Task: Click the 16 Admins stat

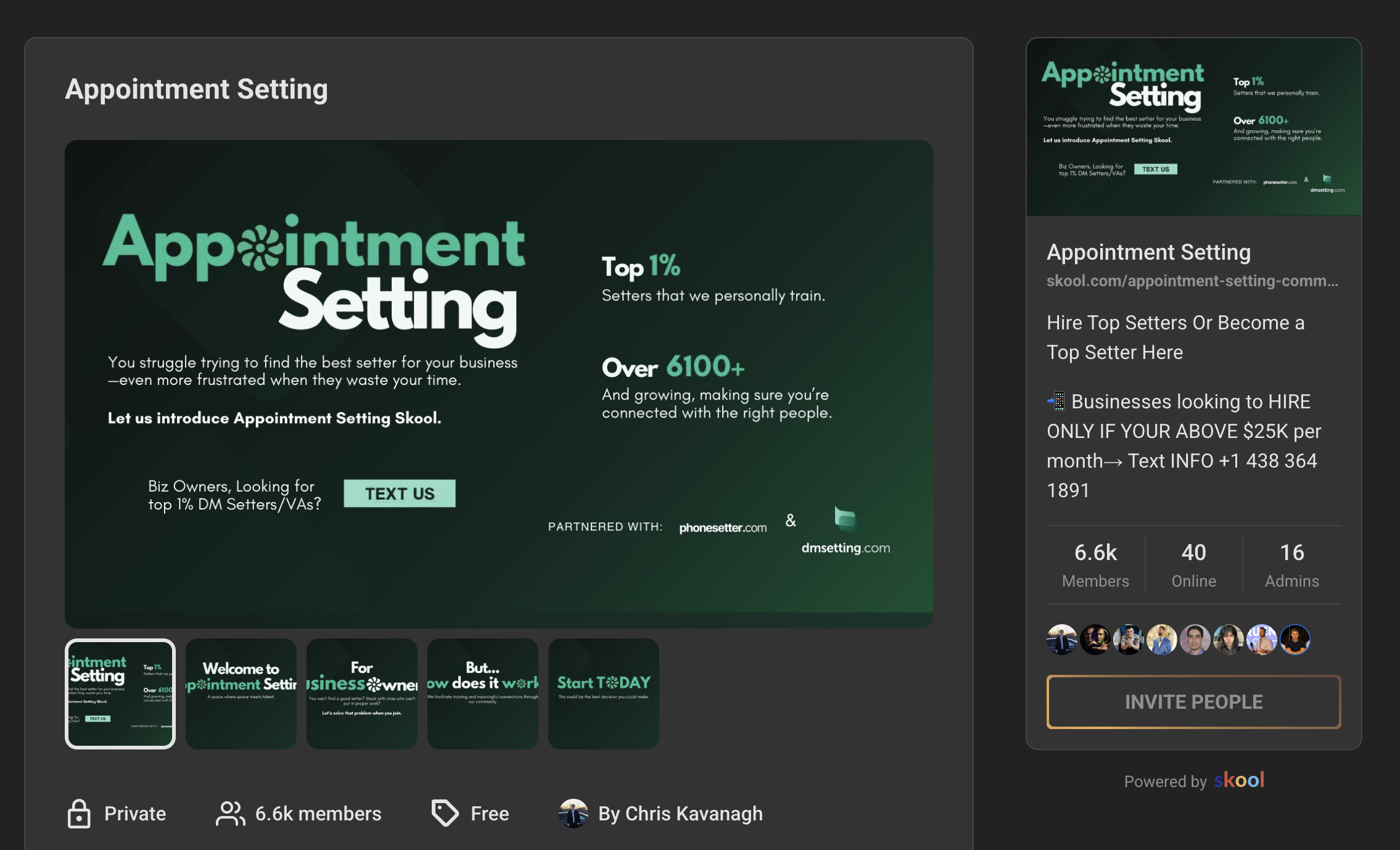Action: click(1292, 565)
